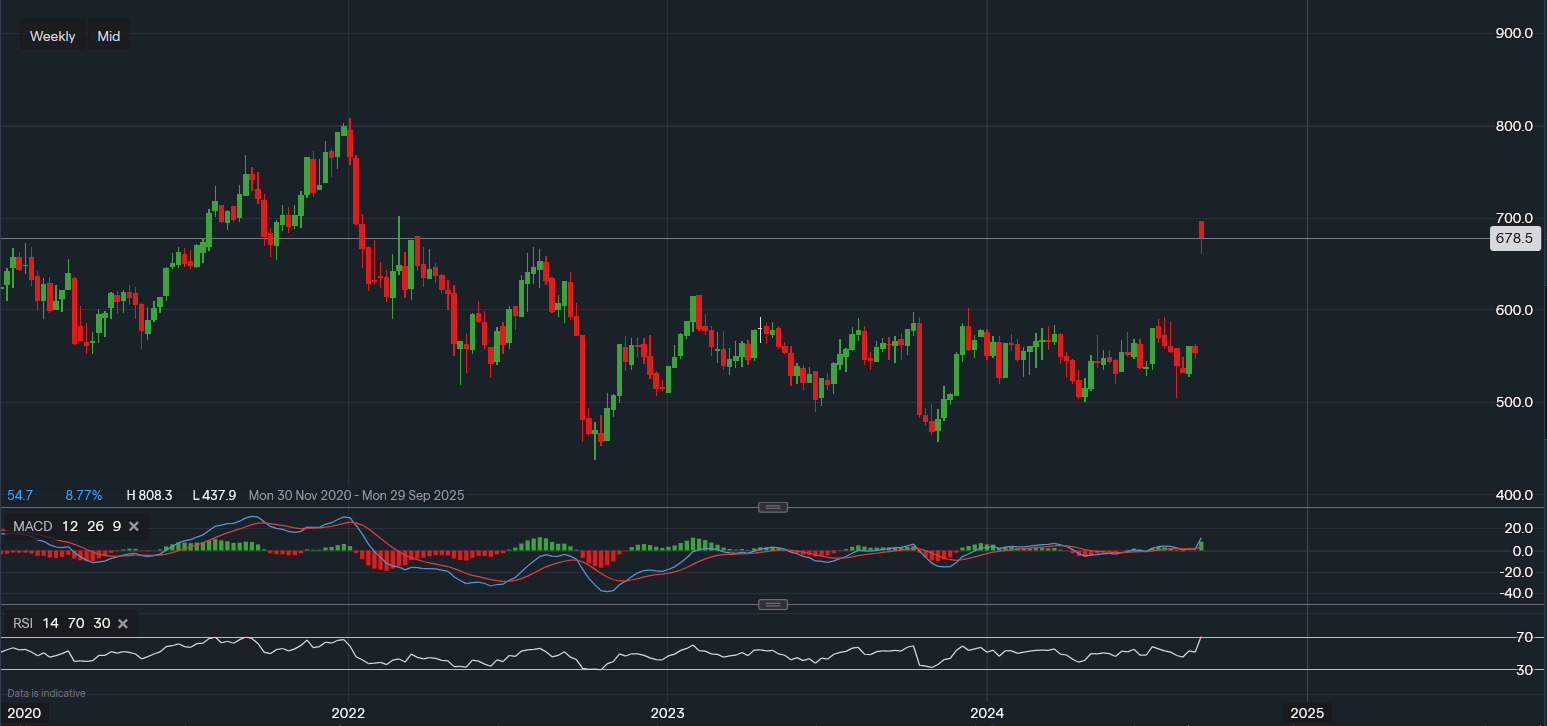Click the chart date range text
Image resolution: width=1547 pixels, height=726 pixels.
[356, 495]
